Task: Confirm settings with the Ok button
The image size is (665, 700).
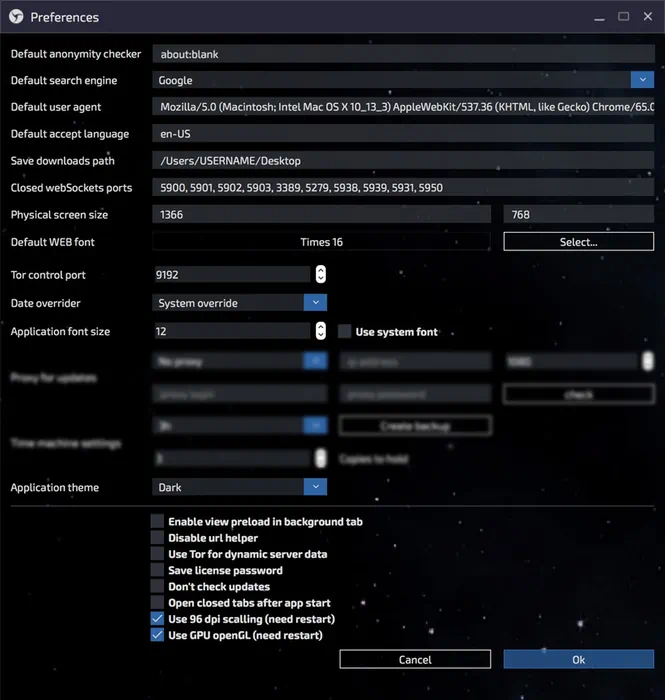Action: point(579,659)
